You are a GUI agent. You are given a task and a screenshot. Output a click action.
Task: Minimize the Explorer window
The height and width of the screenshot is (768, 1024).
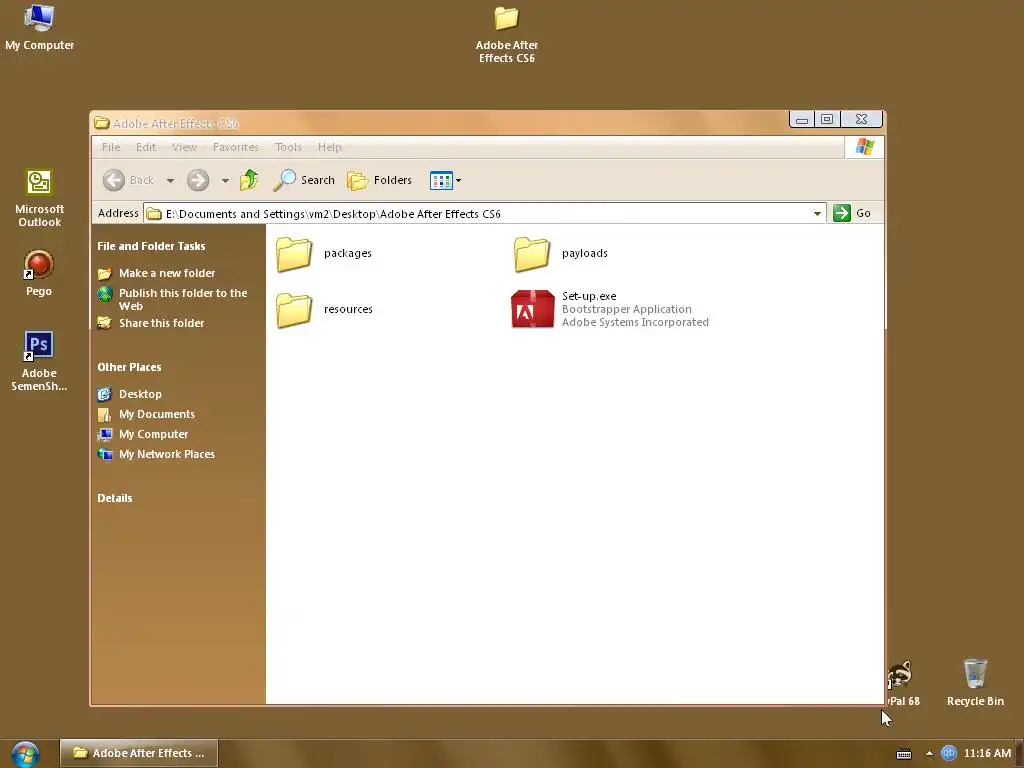point(802,119)
